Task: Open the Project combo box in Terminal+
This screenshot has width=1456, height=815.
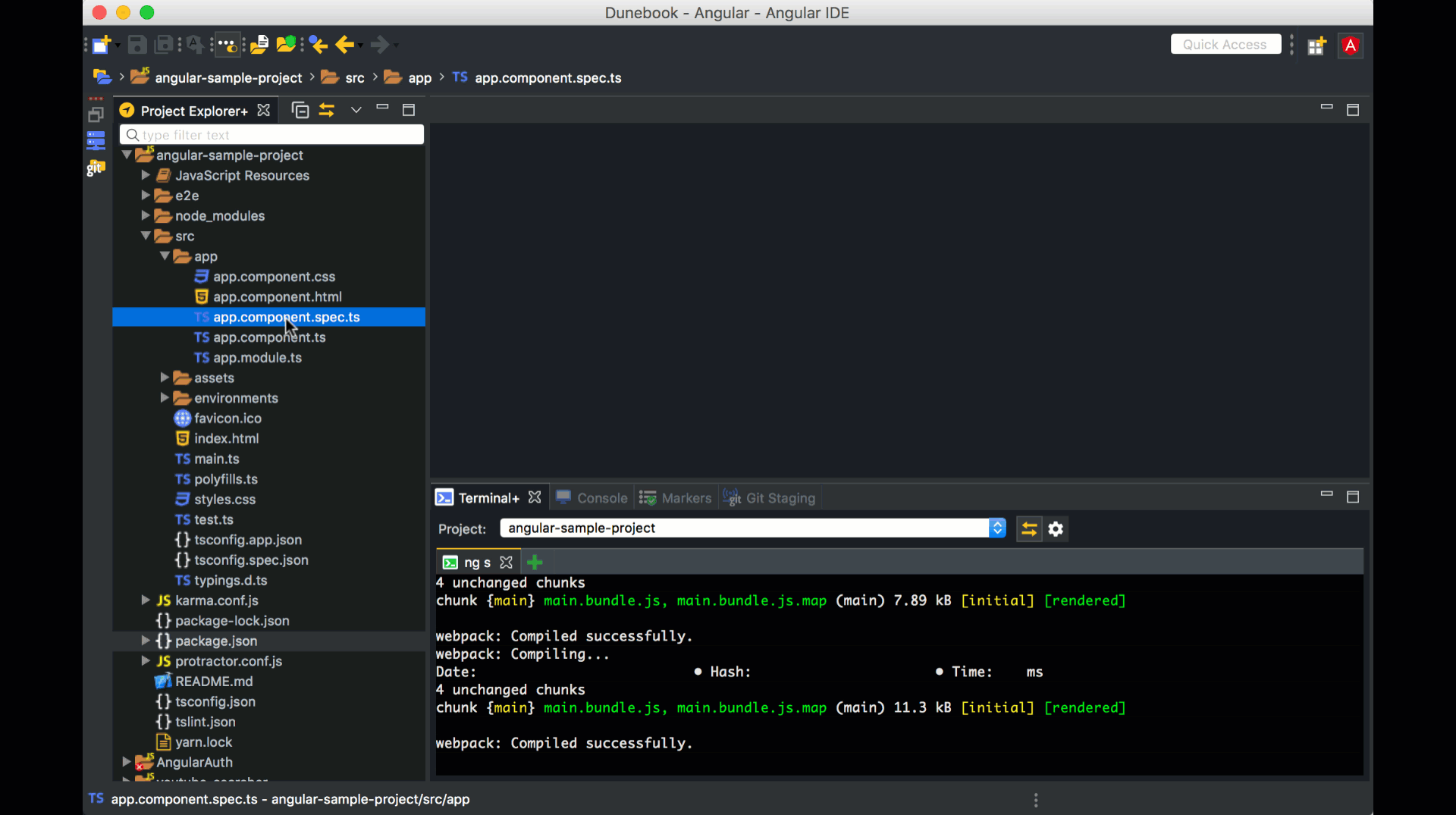Action: 753,528
